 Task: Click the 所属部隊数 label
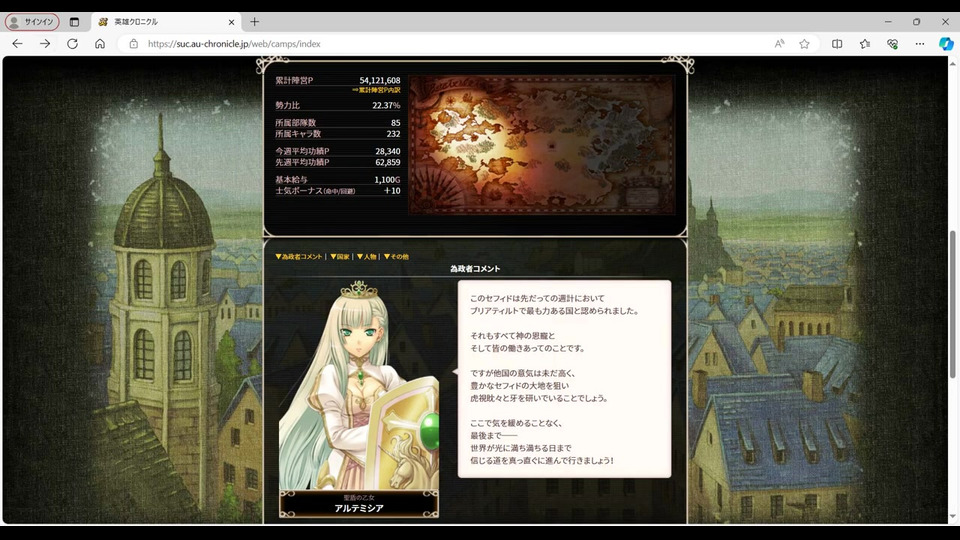coord(296,122)
